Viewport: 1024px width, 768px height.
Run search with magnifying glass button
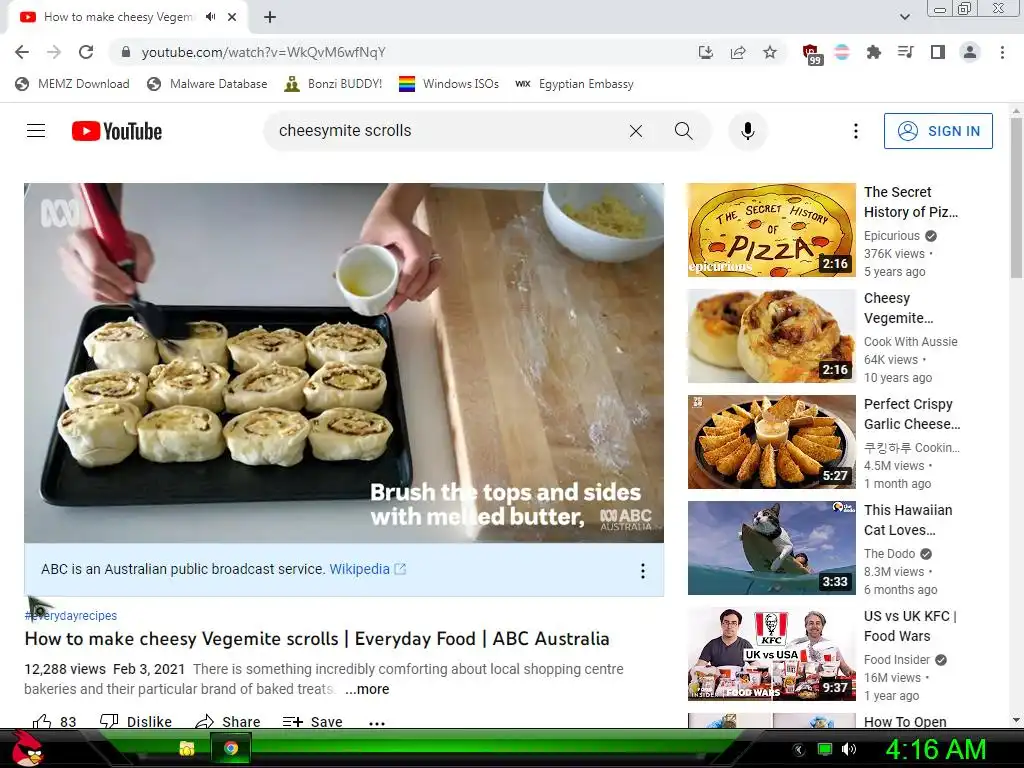(x=683, y=131)
